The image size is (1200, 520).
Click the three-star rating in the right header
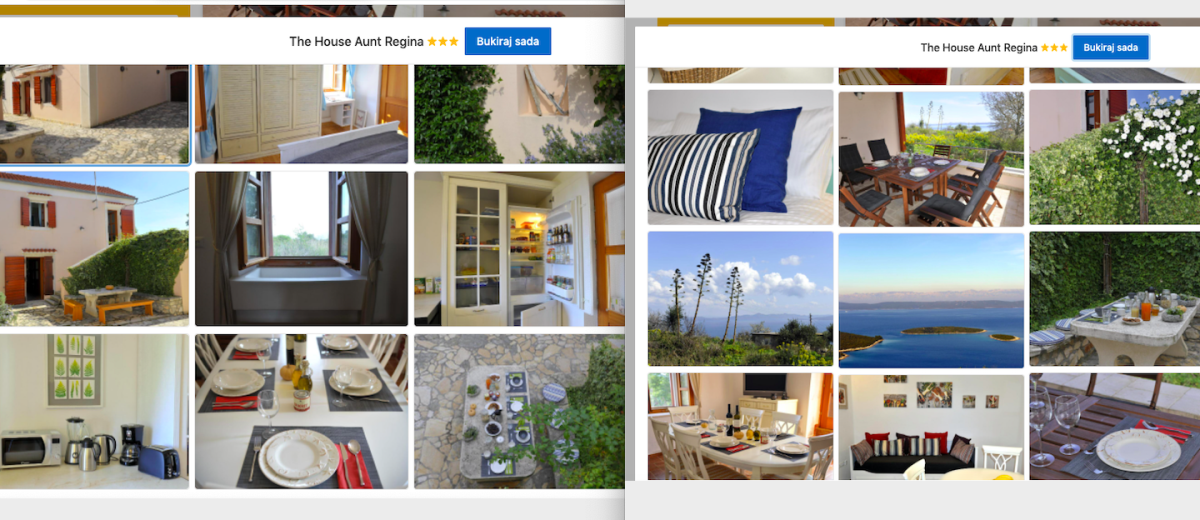1054,48
